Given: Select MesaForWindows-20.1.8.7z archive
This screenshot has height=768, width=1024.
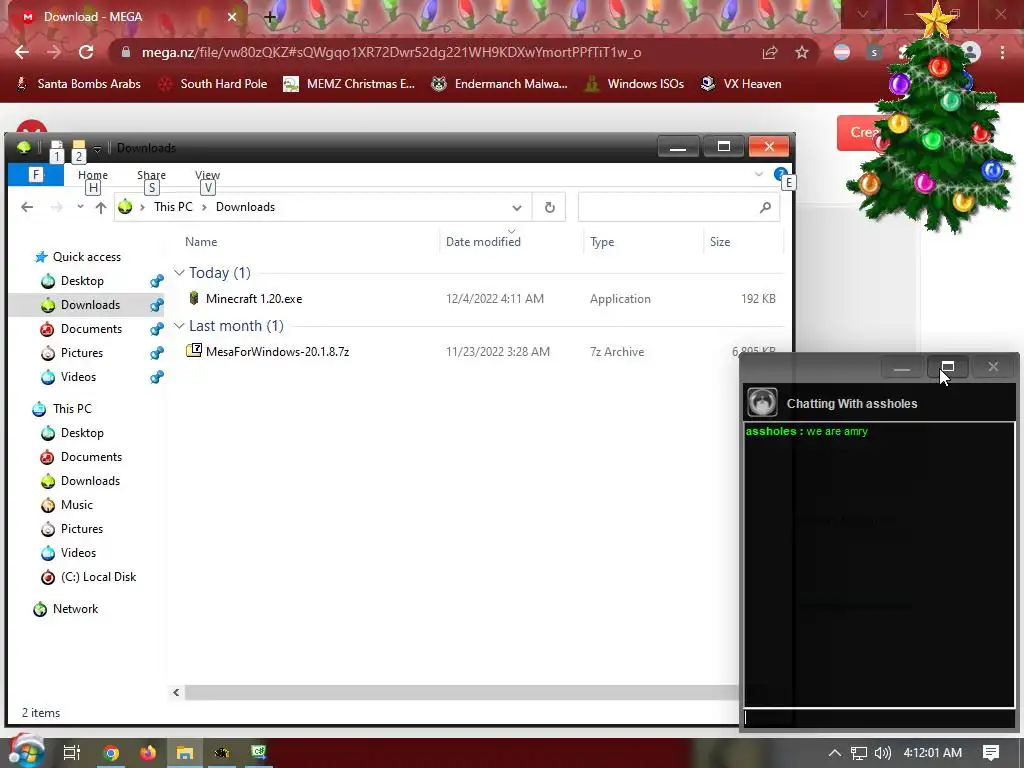Looking at the screenshot, I should 277,351.
